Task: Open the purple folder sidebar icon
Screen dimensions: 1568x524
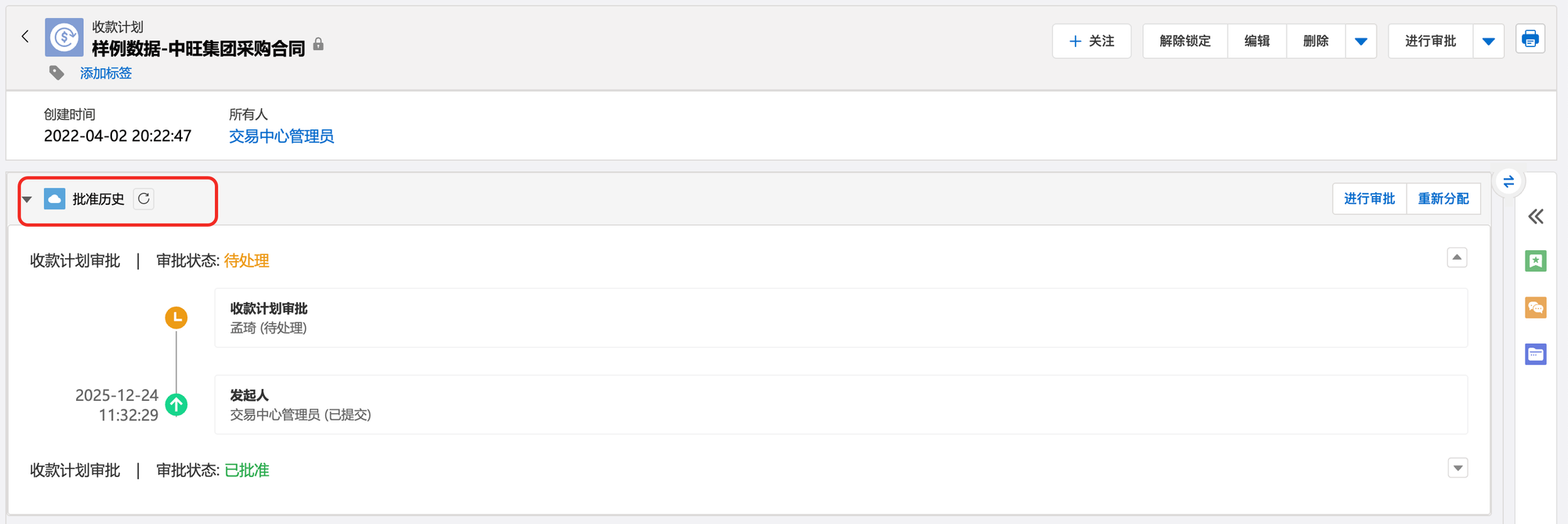Action: 1535,355
